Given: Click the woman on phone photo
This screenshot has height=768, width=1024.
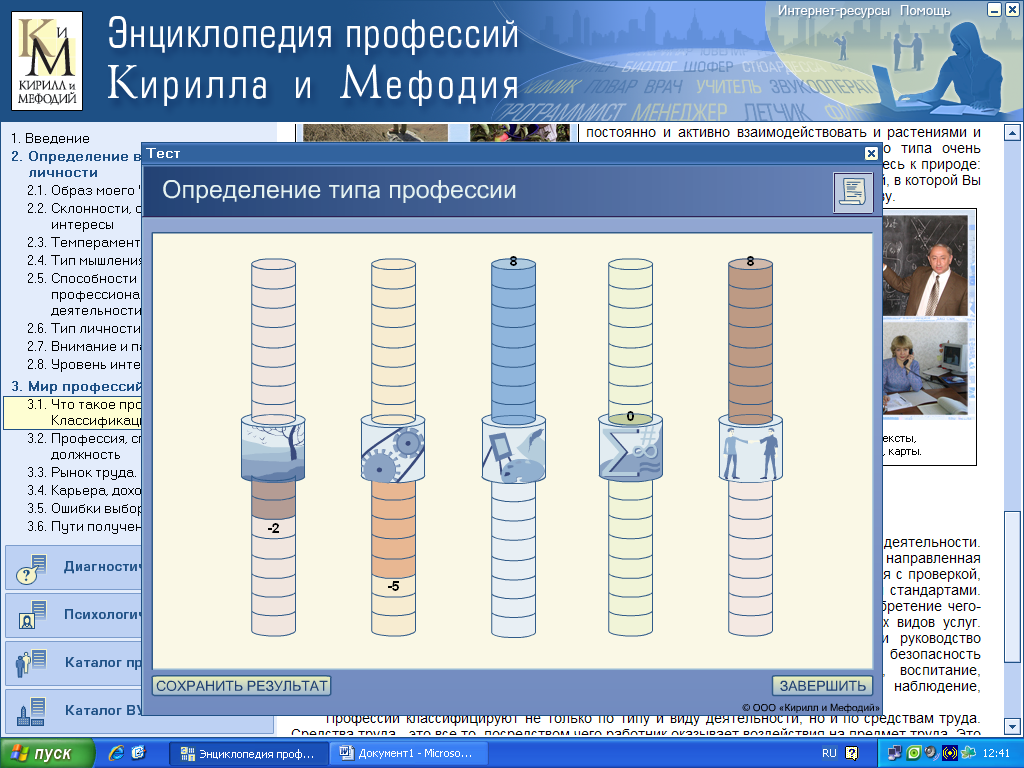Looking at the screenshot, I should point(925,369).
